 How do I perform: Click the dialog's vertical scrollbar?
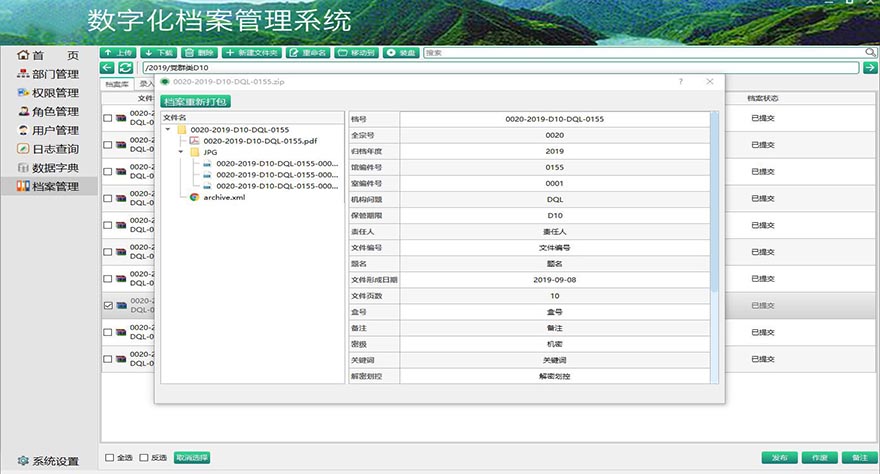click(x=714, y=200)
